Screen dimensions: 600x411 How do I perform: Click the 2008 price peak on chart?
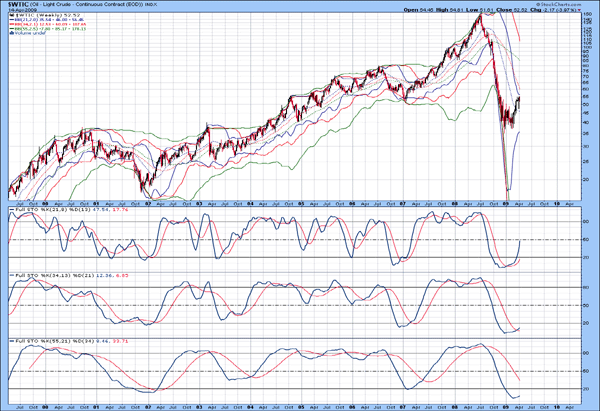(x=482, y=16)
